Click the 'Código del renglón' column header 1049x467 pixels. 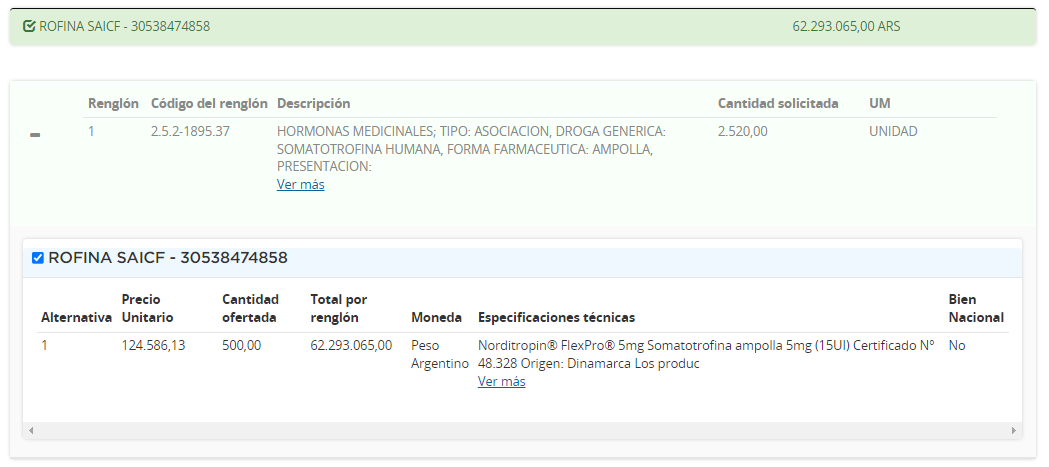[x=209, y=103]
